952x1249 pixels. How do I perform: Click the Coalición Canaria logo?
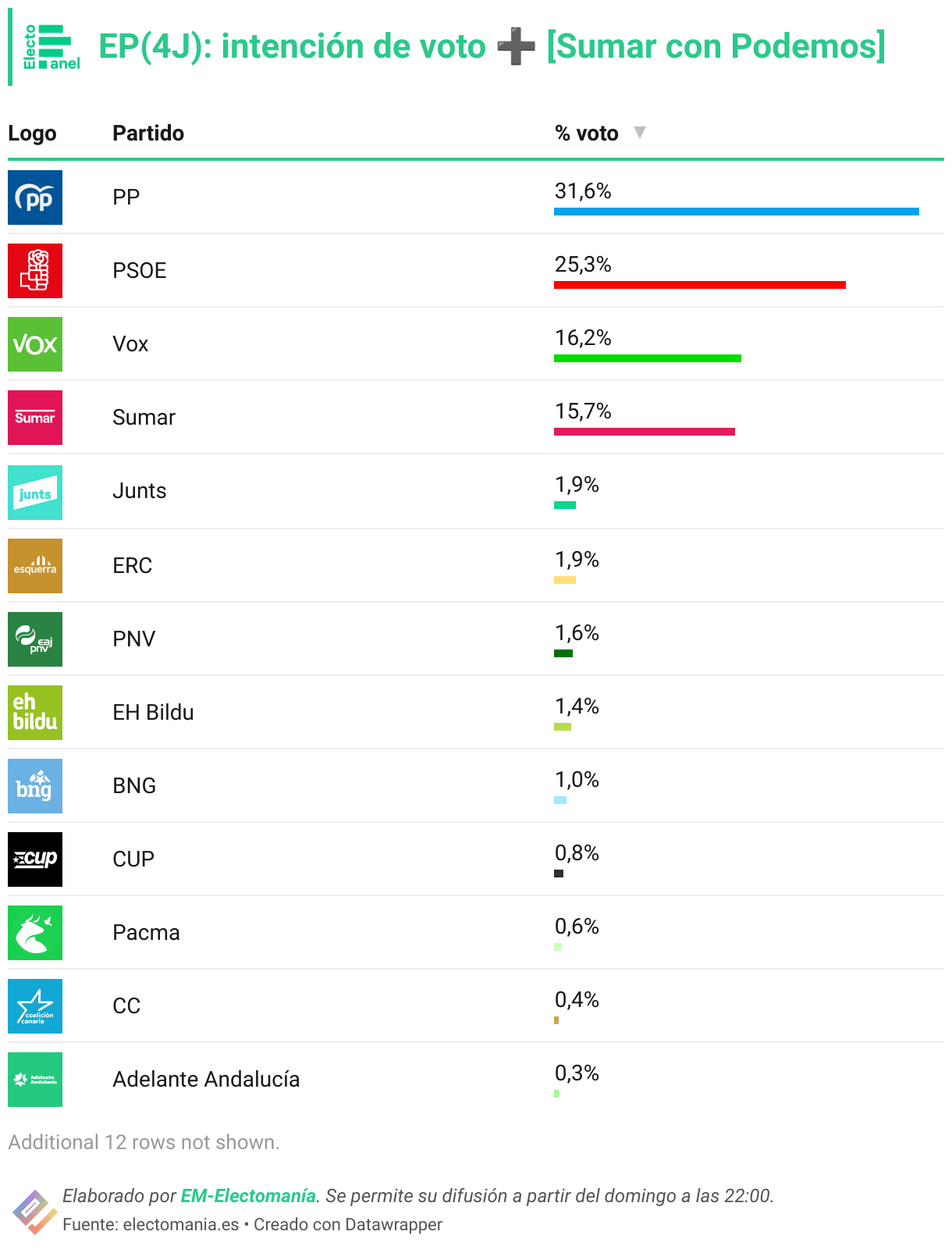pos(35,1006)
